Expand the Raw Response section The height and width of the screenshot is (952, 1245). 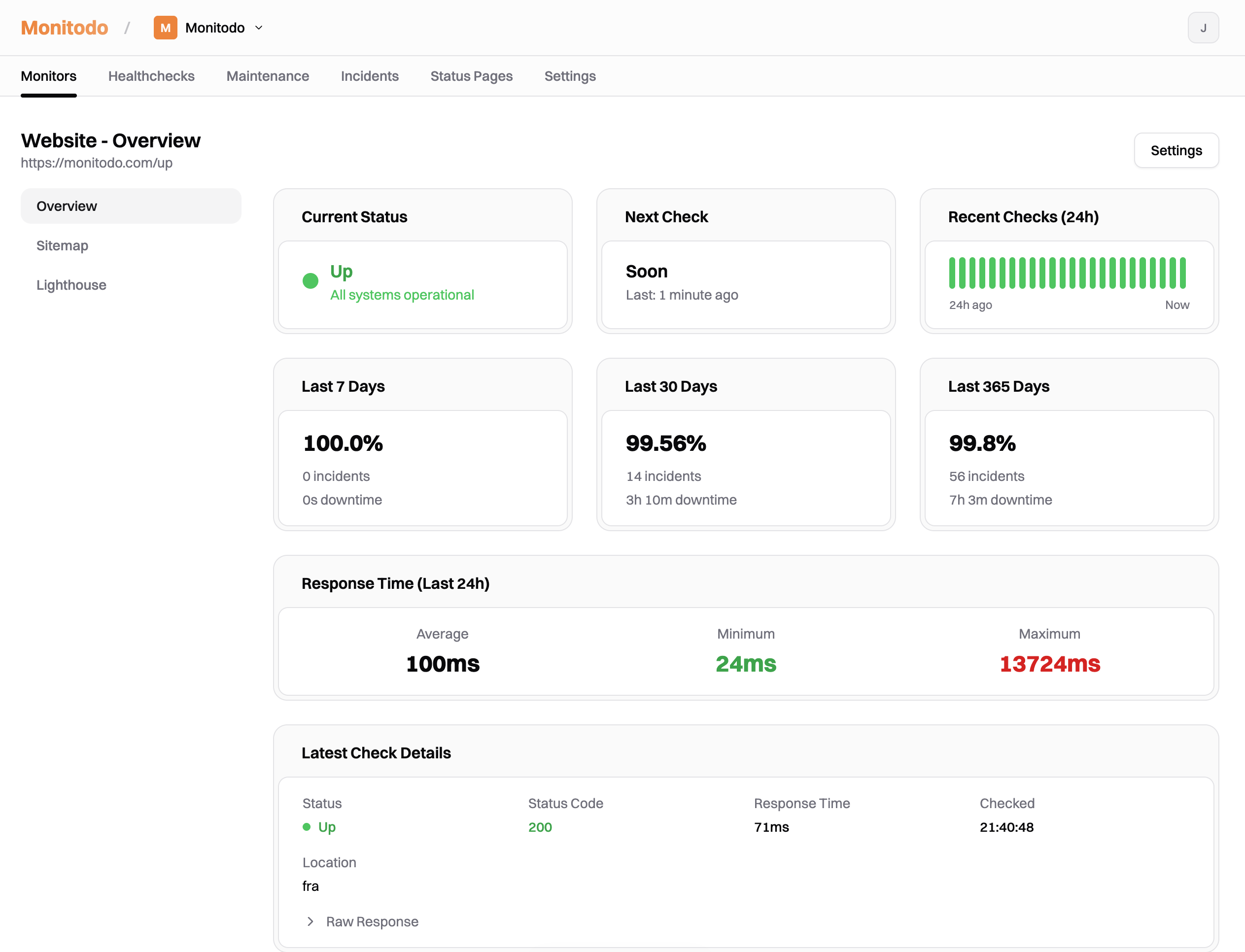pyautogui.click(x=371, y=921)
